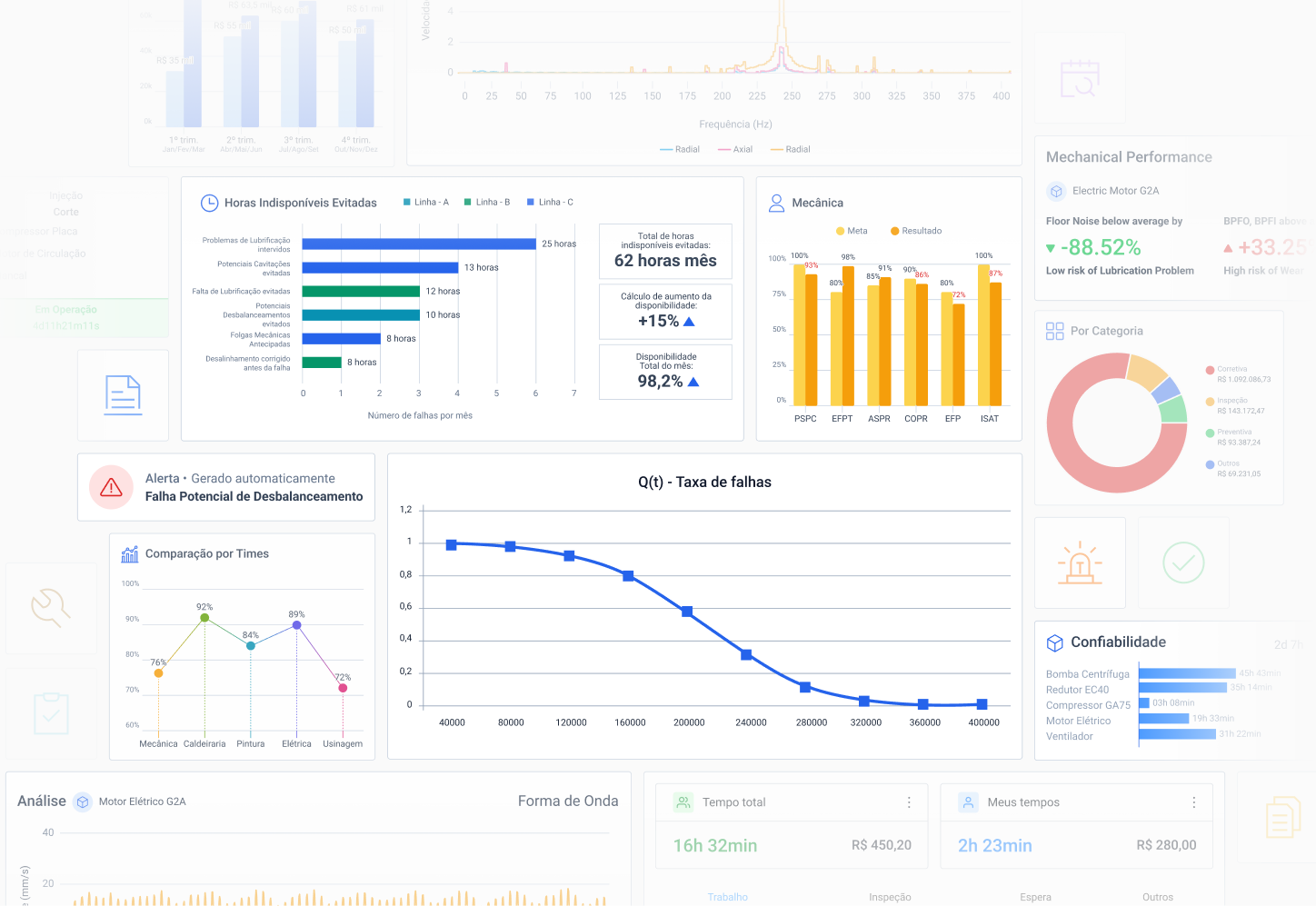Click the orange alarm siren icon
This screenshot has height=906, width=1316.
point(1080,563)
